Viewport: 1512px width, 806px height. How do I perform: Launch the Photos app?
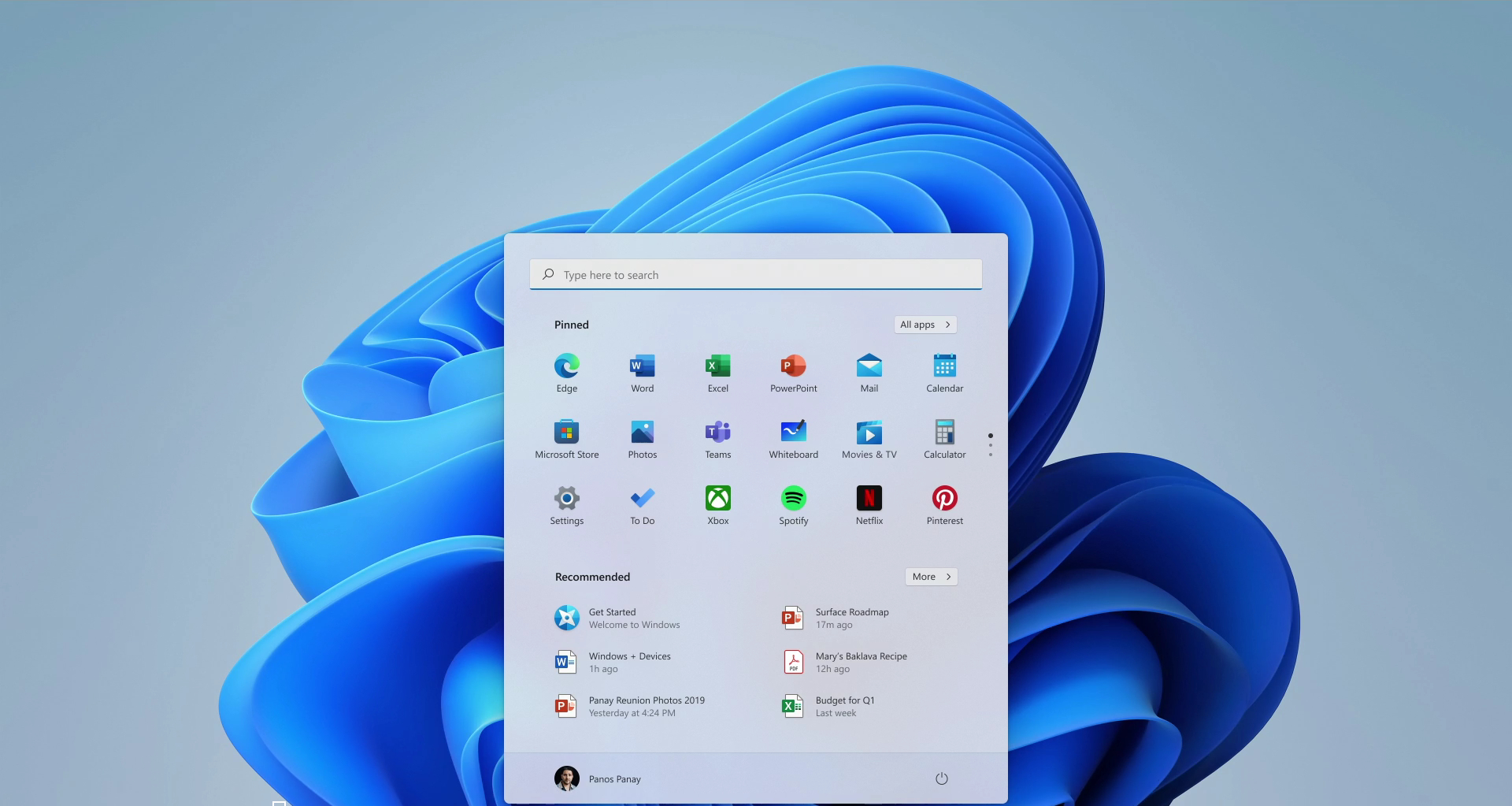pyautogui.click(x=643, y=440)
